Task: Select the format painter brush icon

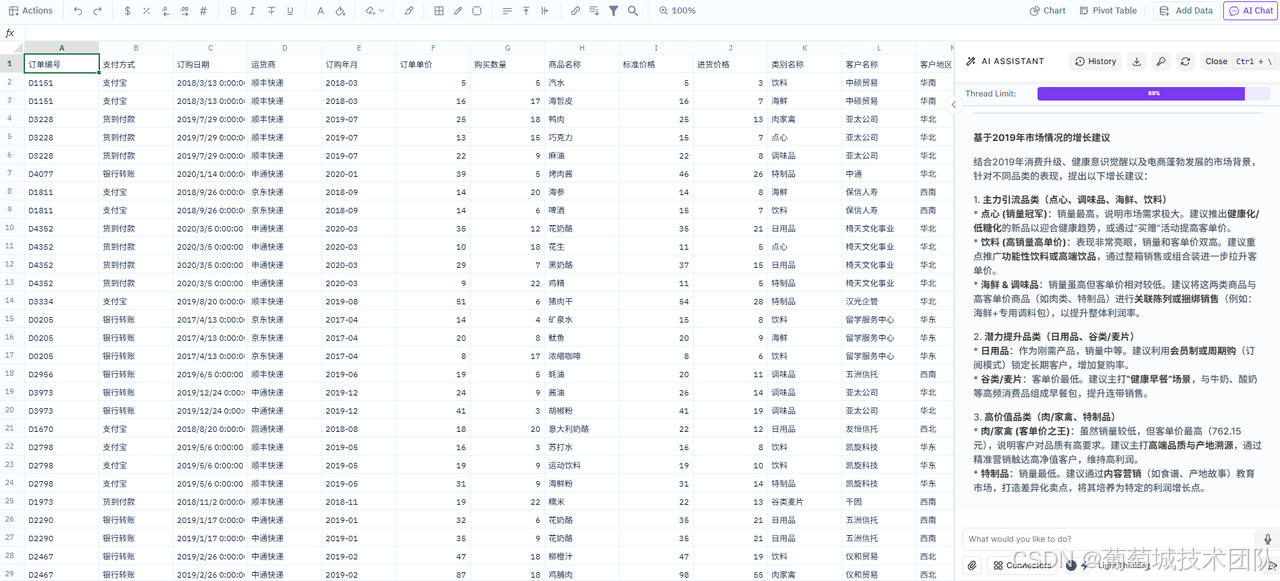Action: [x=408, y=11]
